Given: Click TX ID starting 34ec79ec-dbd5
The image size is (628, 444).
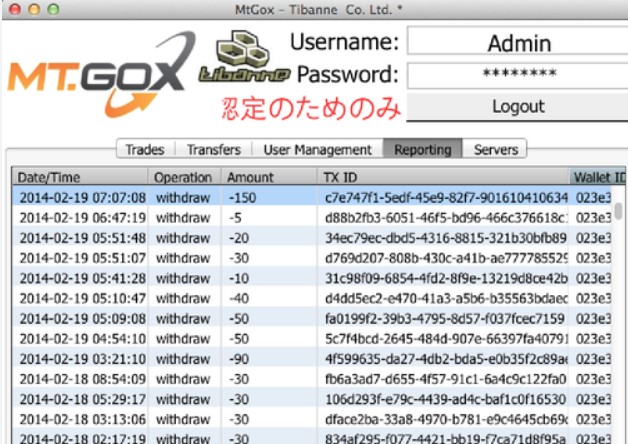Looking at the screenshot, I should [445, 238].
